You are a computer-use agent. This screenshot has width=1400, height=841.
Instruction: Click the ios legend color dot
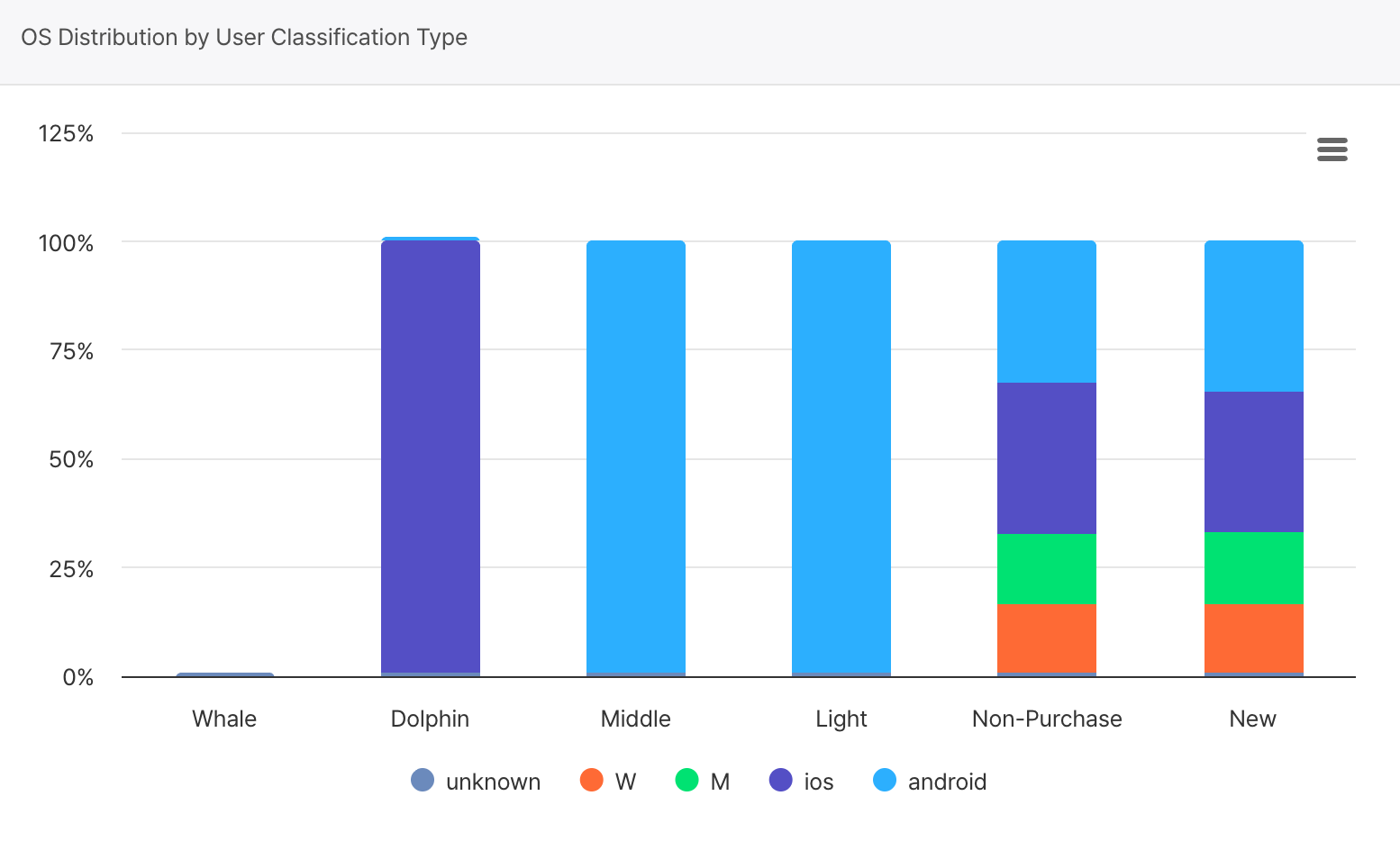tap(781, 781)
